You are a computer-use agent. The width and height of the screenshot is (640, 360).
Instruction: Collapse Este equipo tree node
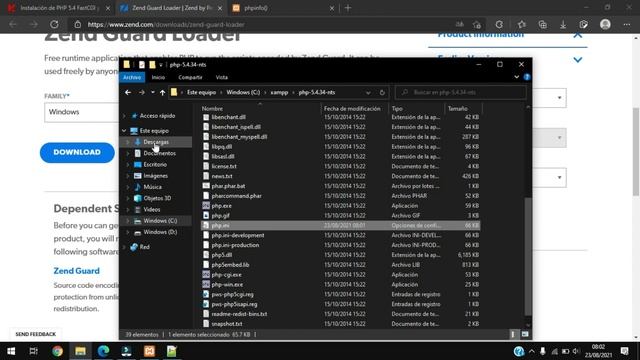pos(124,131)
